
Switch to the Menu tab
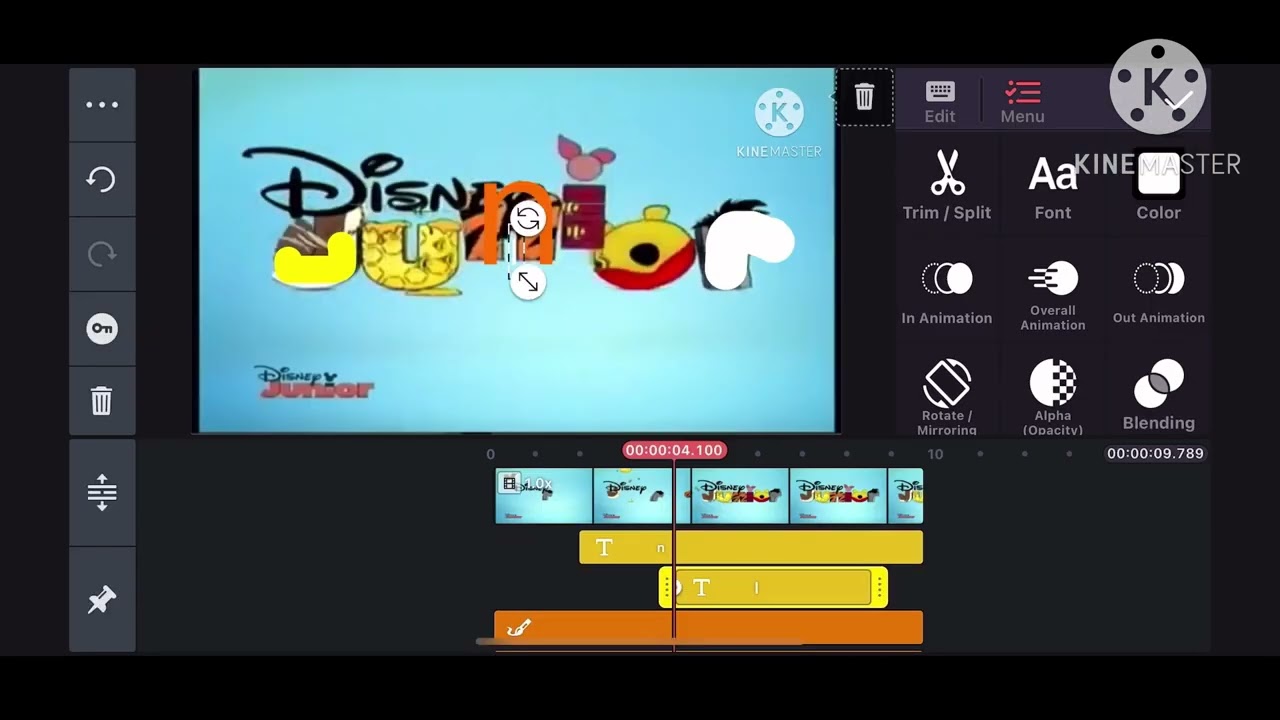point(1022,102)
